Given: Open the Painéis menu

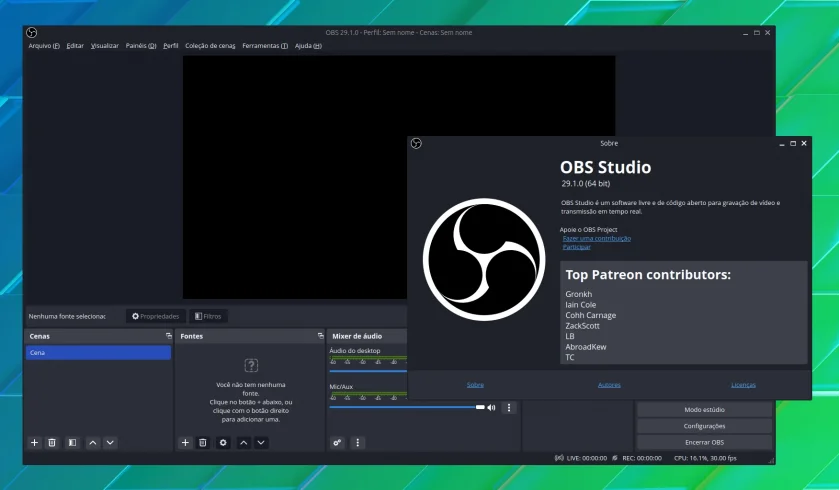Looking at the screenshot, I should click(141, 46).
